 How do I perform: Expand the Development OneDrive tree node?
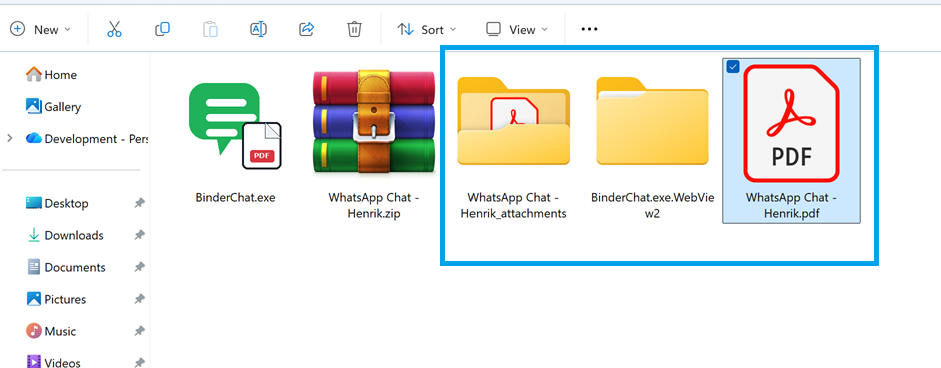(9, 139)
